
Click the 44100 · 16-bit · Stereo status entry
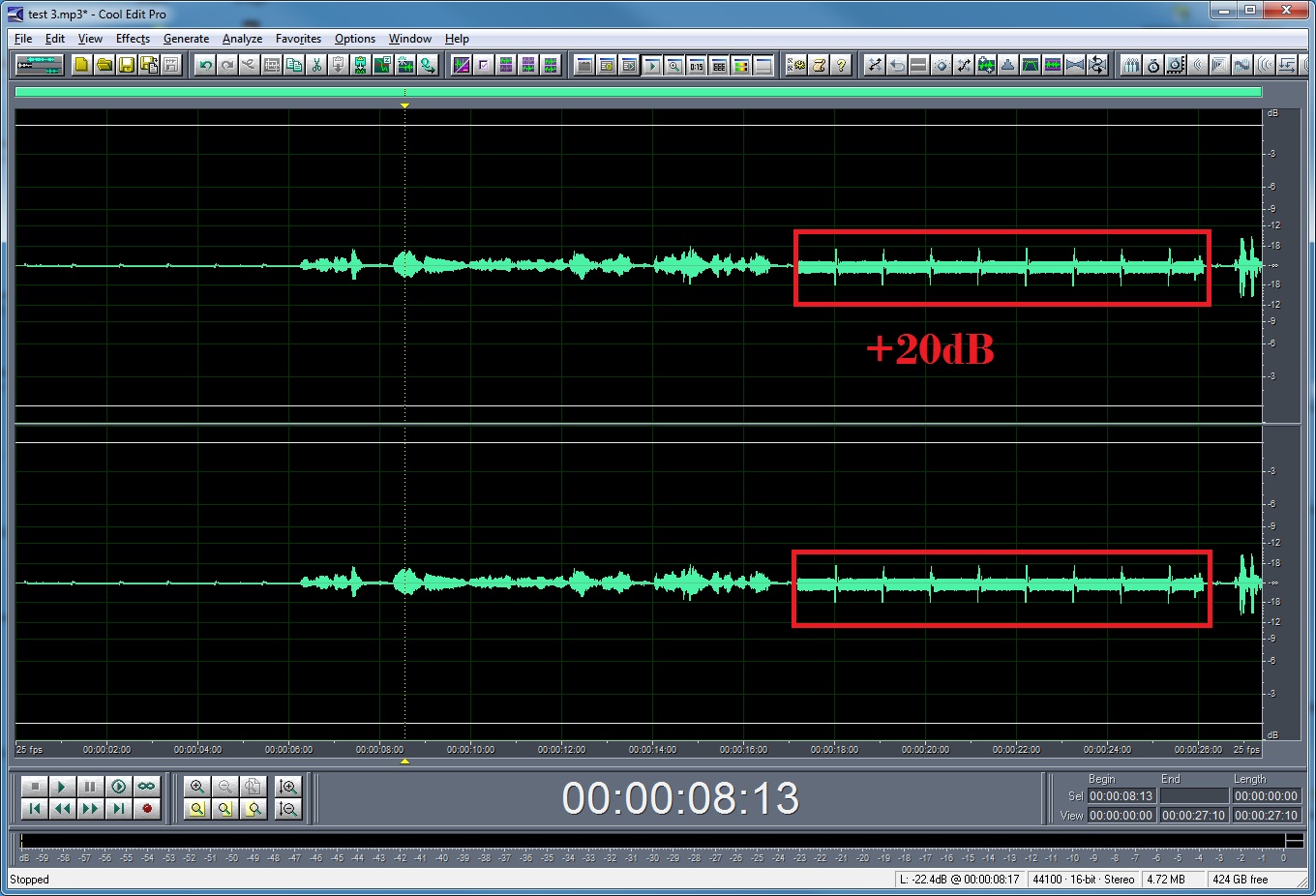(1084, 880)
